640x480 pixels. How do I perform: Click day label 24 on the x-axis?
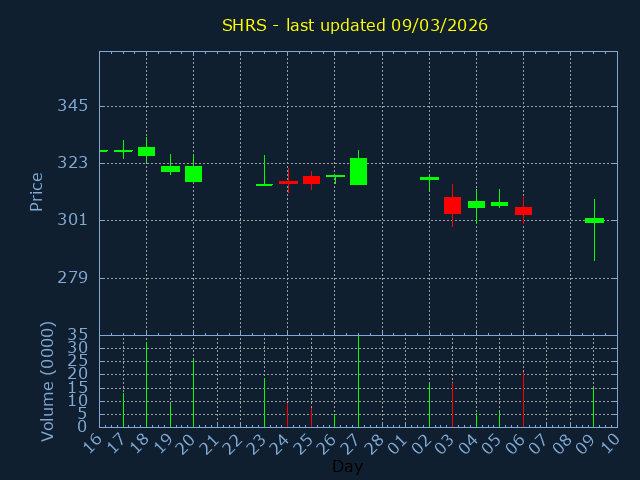281,444
